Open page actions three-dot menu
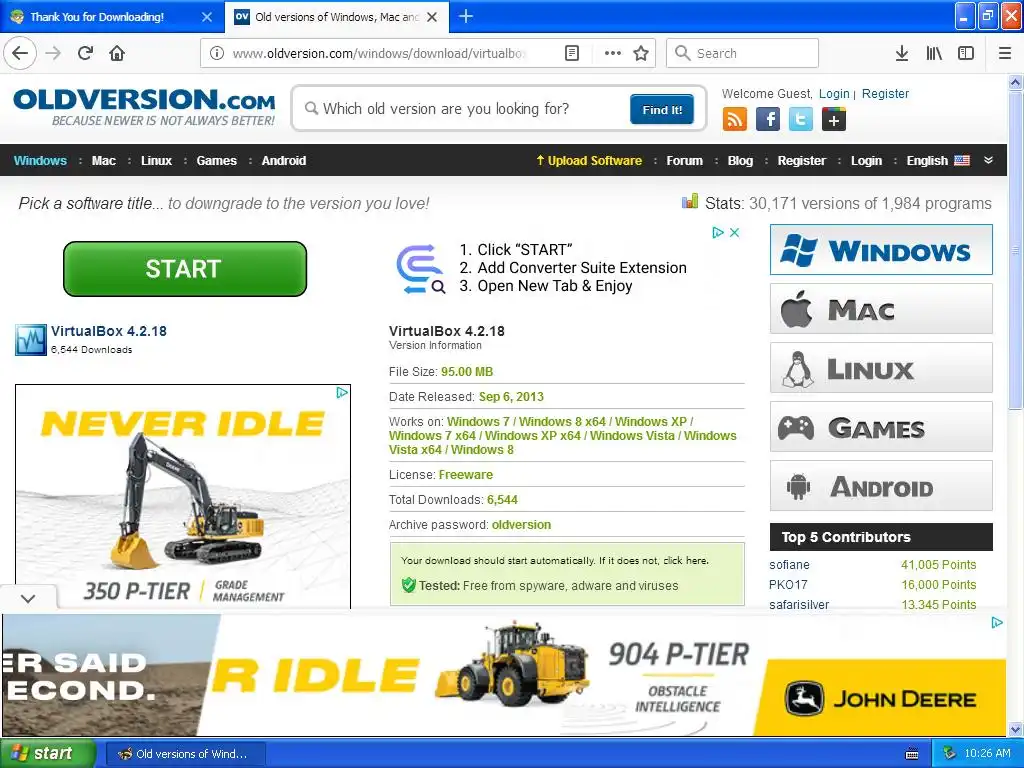 point(613,53)
